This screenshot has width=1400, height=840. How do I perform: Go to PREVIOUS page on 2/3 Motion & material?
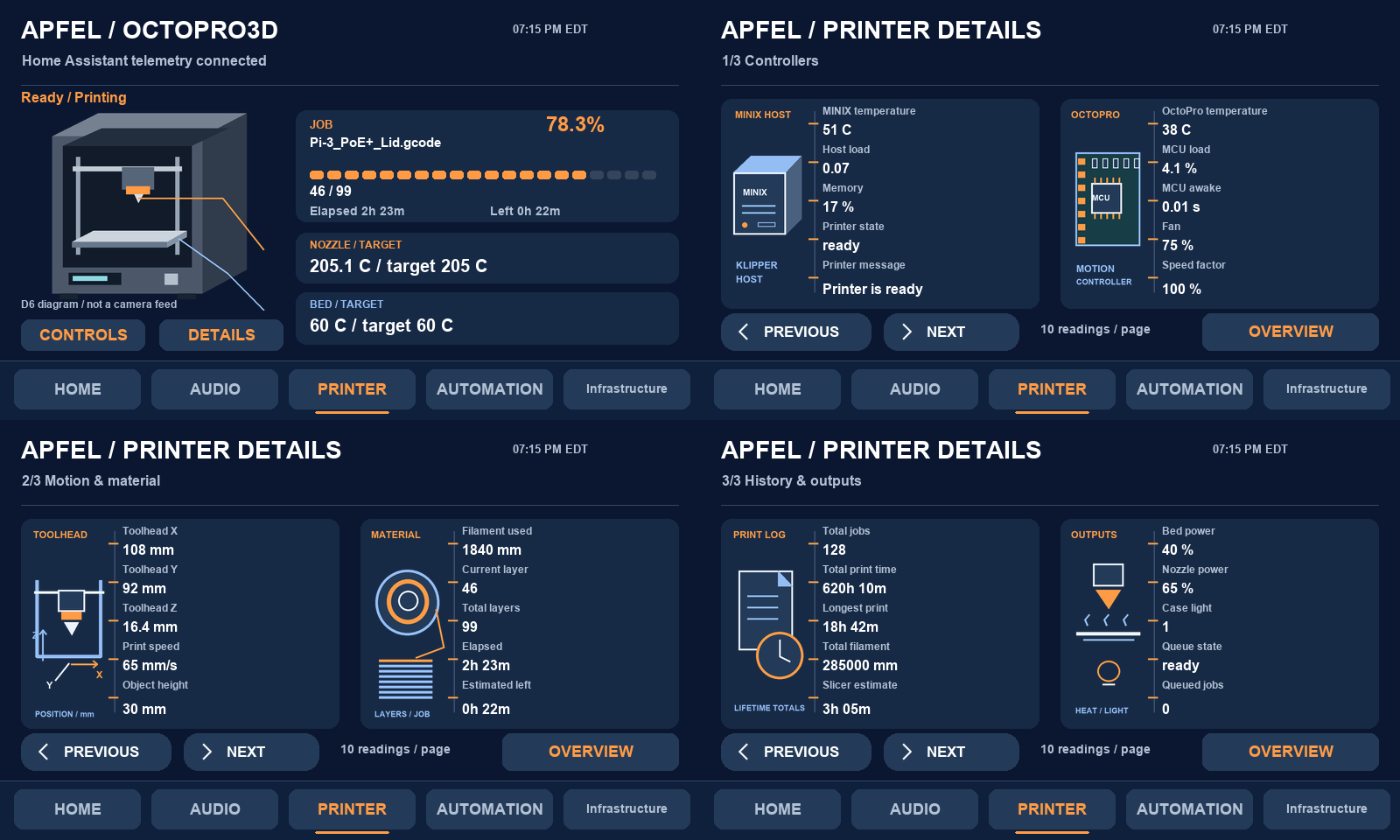click(x=96, y=752)
